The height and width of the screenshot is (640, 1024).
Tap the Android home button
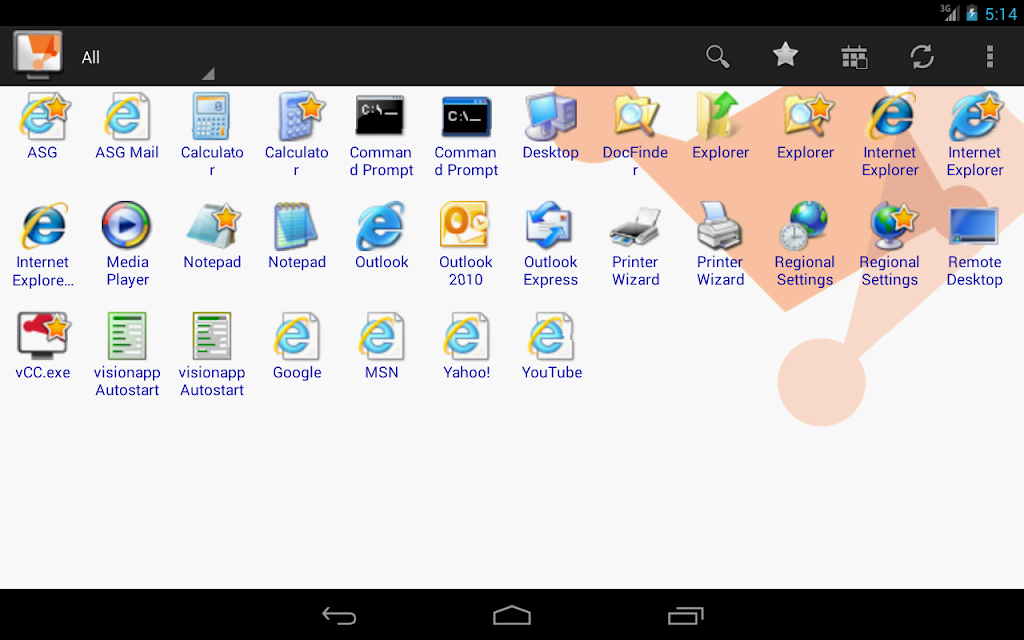(512, 616)
